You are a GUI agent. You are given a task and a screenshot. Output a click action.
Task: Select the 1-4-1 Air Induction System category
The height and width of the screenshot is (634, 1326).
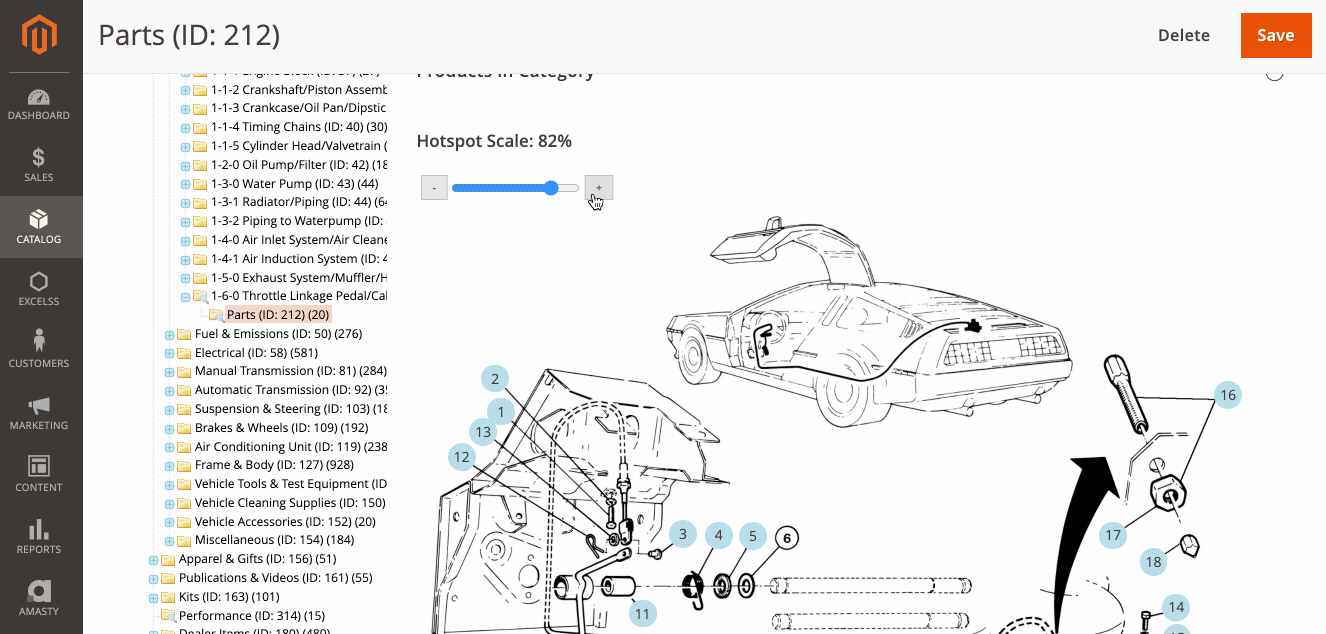(299, 259)
